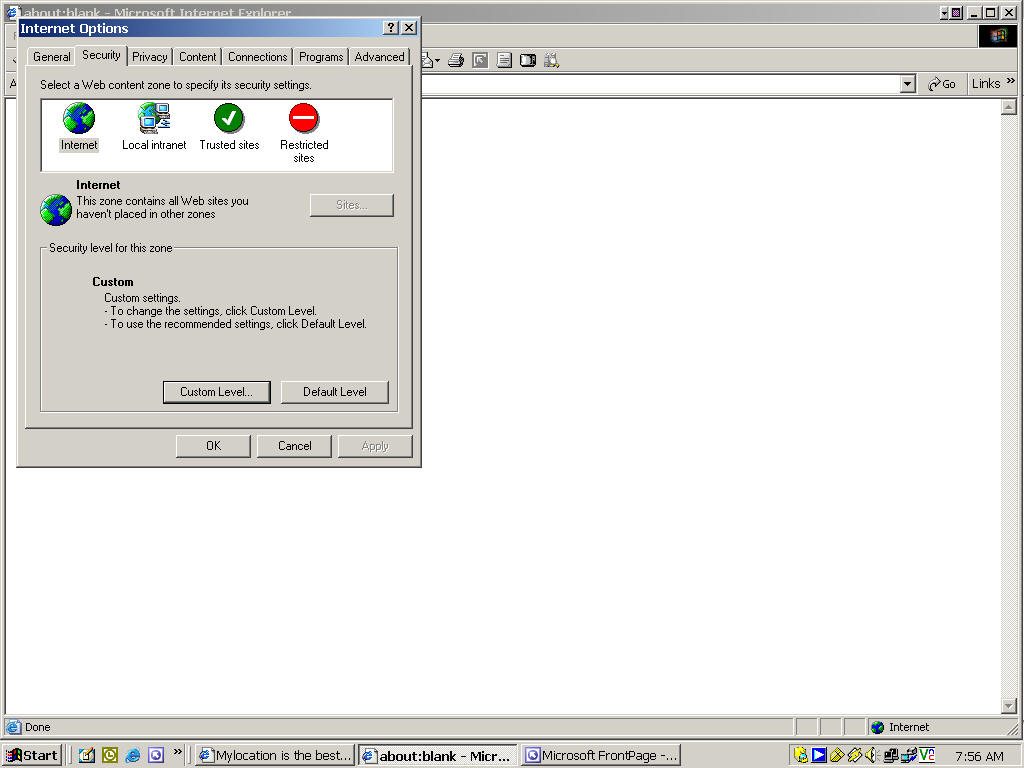Expand the Links toolbar chevron

pyautogui.click(x=1011, y=81)
